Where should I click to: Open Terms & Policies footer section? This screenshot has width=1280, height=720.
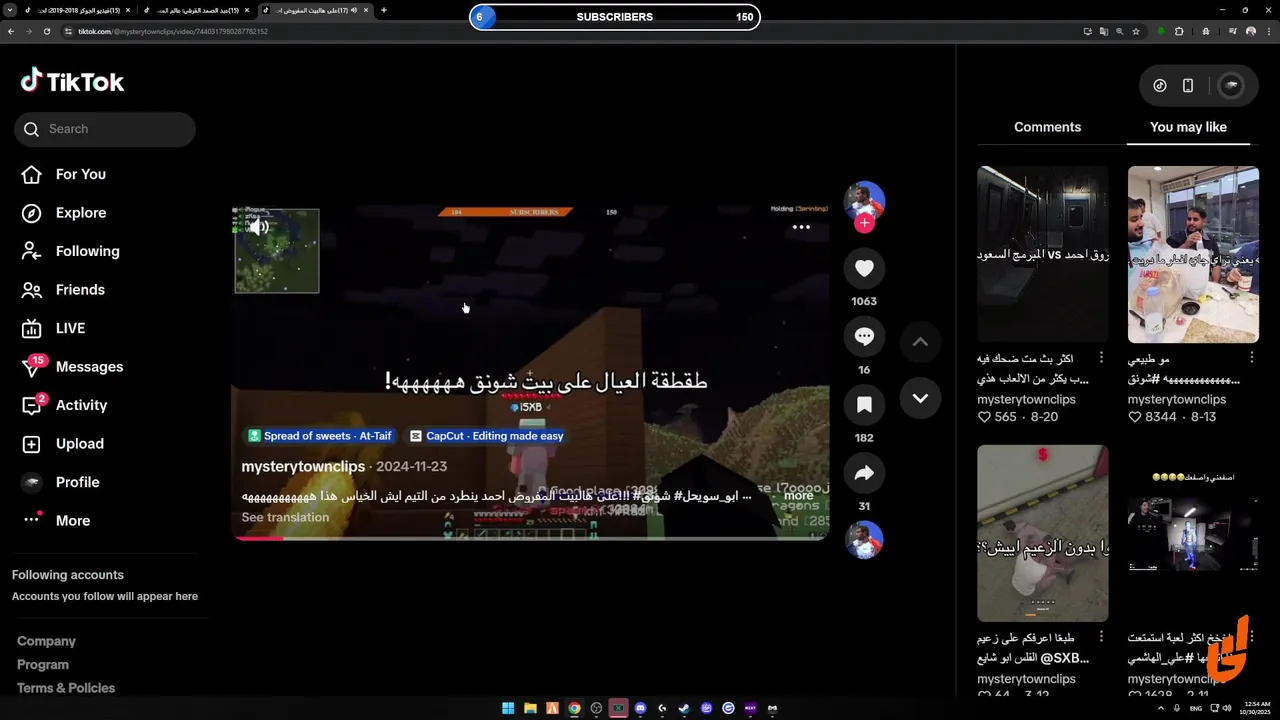pyautogui.click(x=66, y=688)
